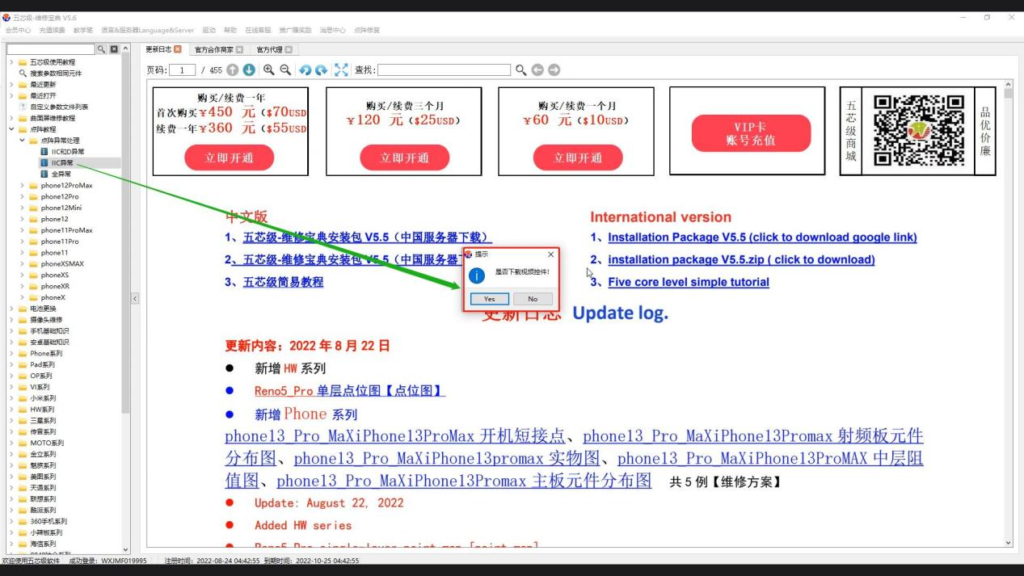1024x576 pixels.
Task: Collapse the 点阵异常处理 subfolder
Action: pyautogui.click(x=22, y=140)
